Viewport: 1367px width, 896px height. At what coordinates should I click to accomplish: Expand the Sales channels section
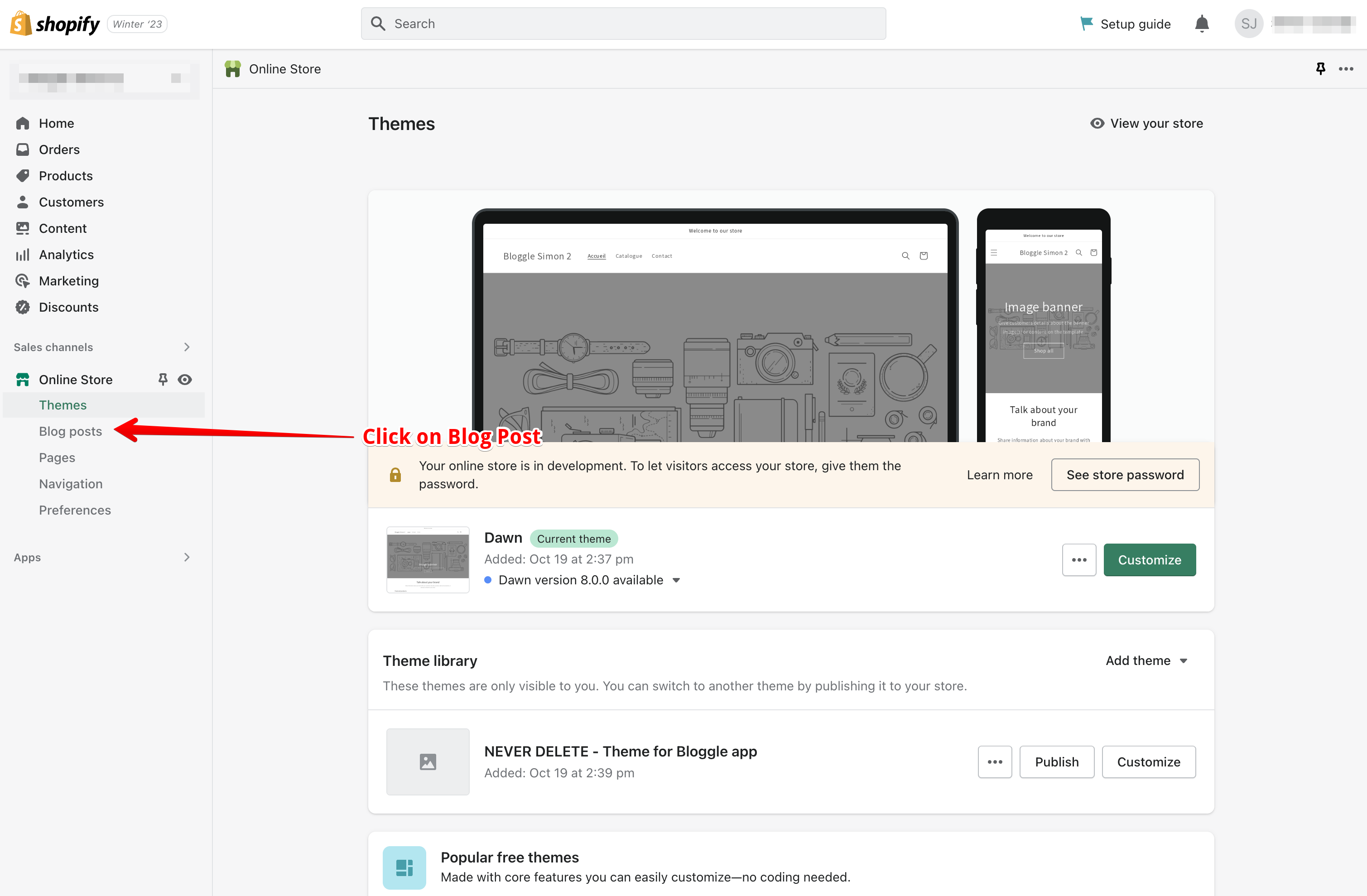pos(186,347)
